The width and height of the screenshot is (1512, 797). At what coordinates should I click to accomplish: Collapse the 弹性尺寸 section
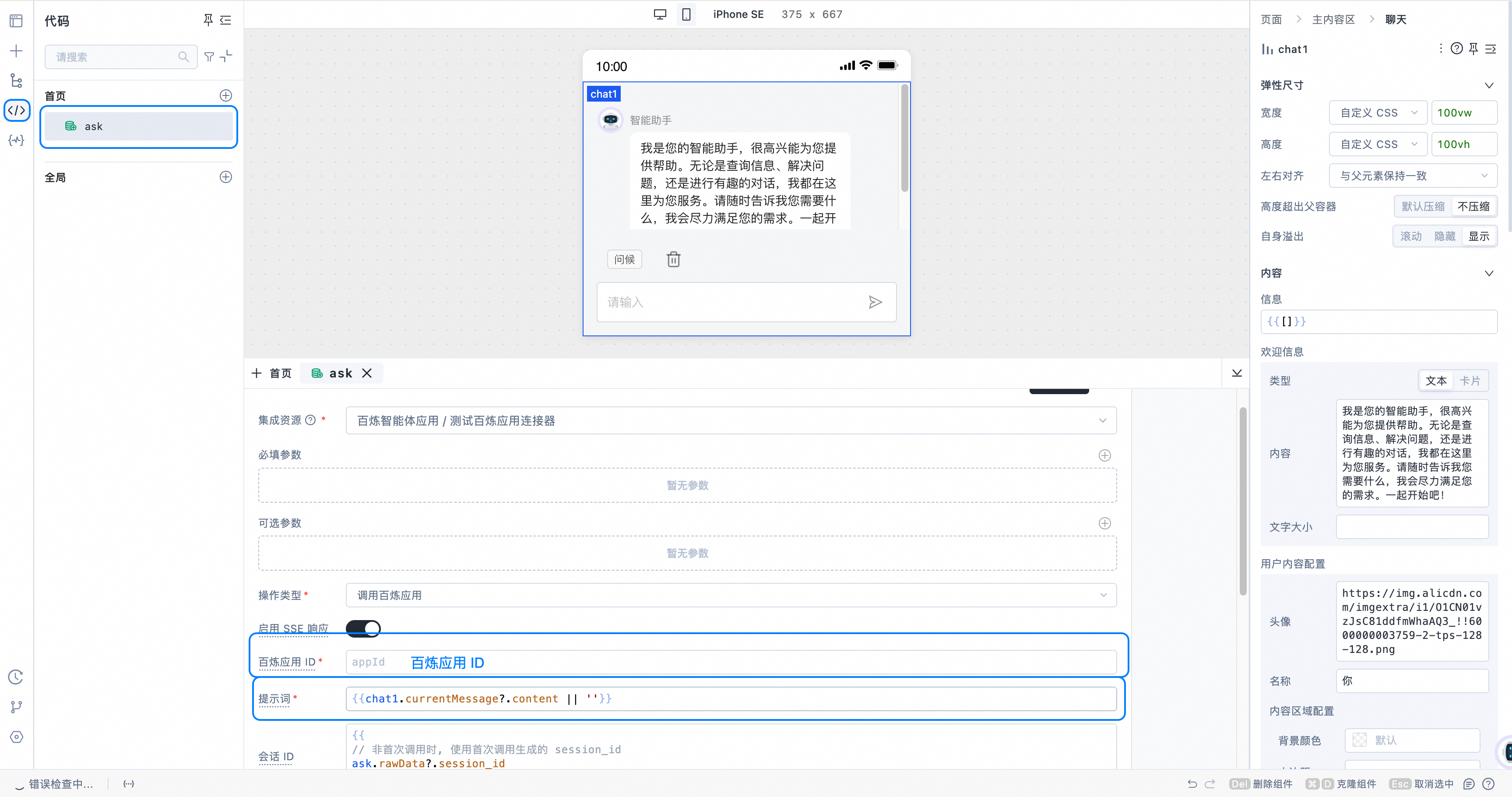click(x=1488, y=85)
